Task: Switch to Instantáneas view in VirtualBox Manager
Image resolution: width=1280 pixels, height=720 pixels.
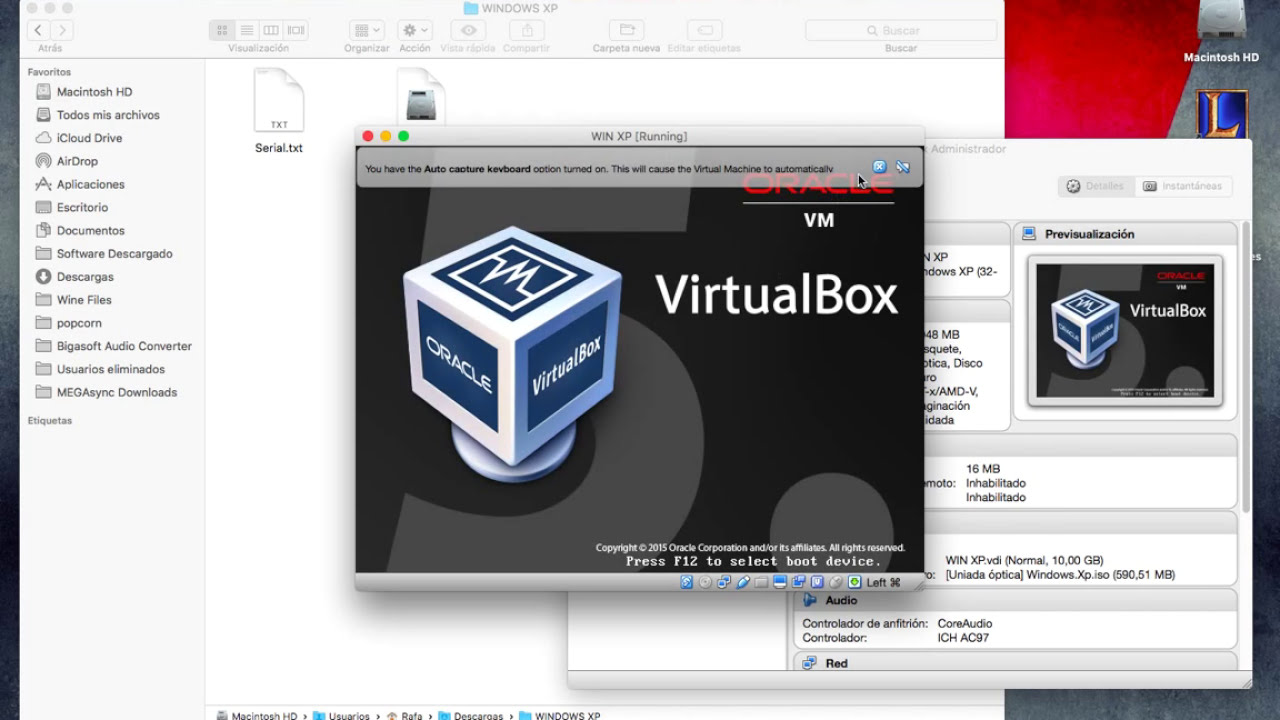Action: pos(1183,186)
